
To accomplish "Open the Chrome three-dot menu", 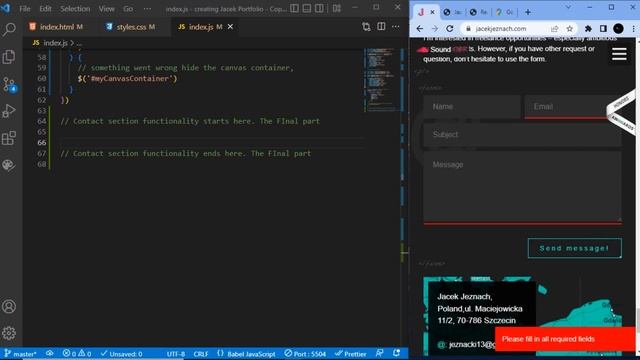I will click(633, 29).
